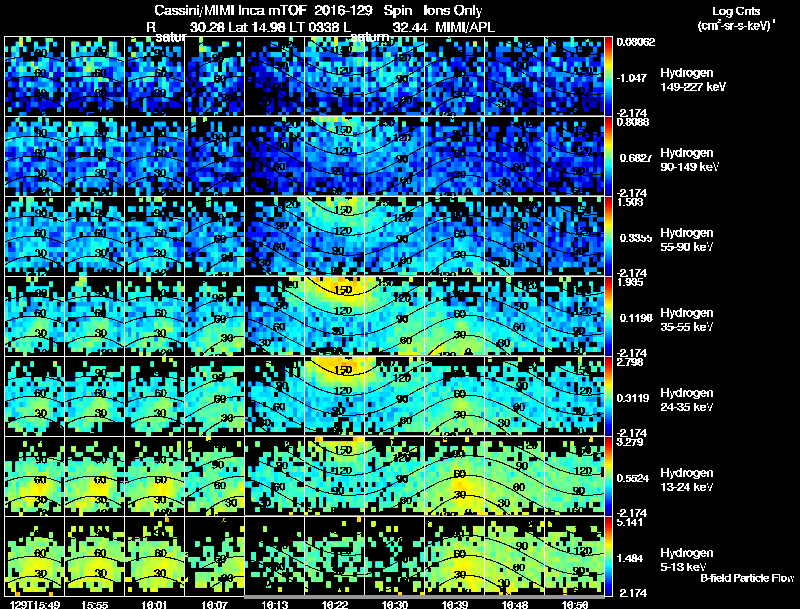Open the 35-55 keV panel at 16:22
The height and width of the screenshot is (609, 800).
(x=335, y=316)
